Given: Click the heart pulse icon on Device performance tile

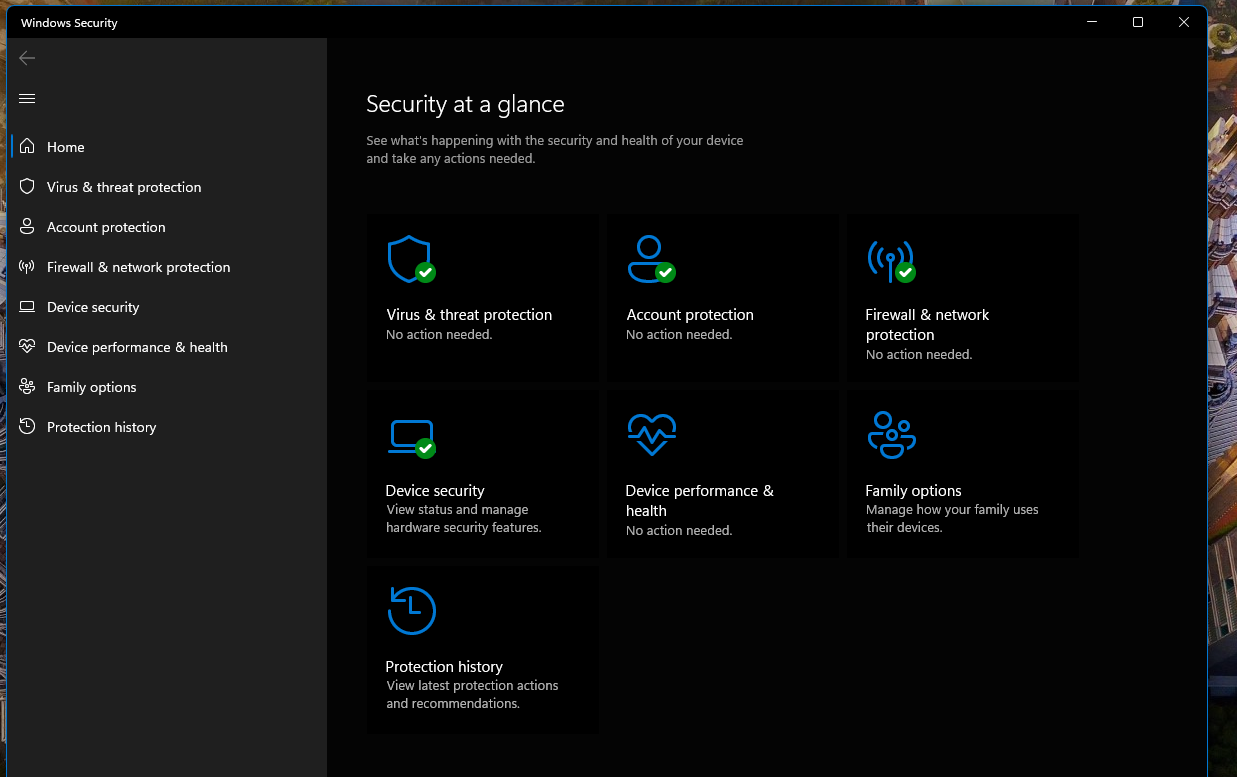Looking at the screenshot, I should tap(651, 435).
